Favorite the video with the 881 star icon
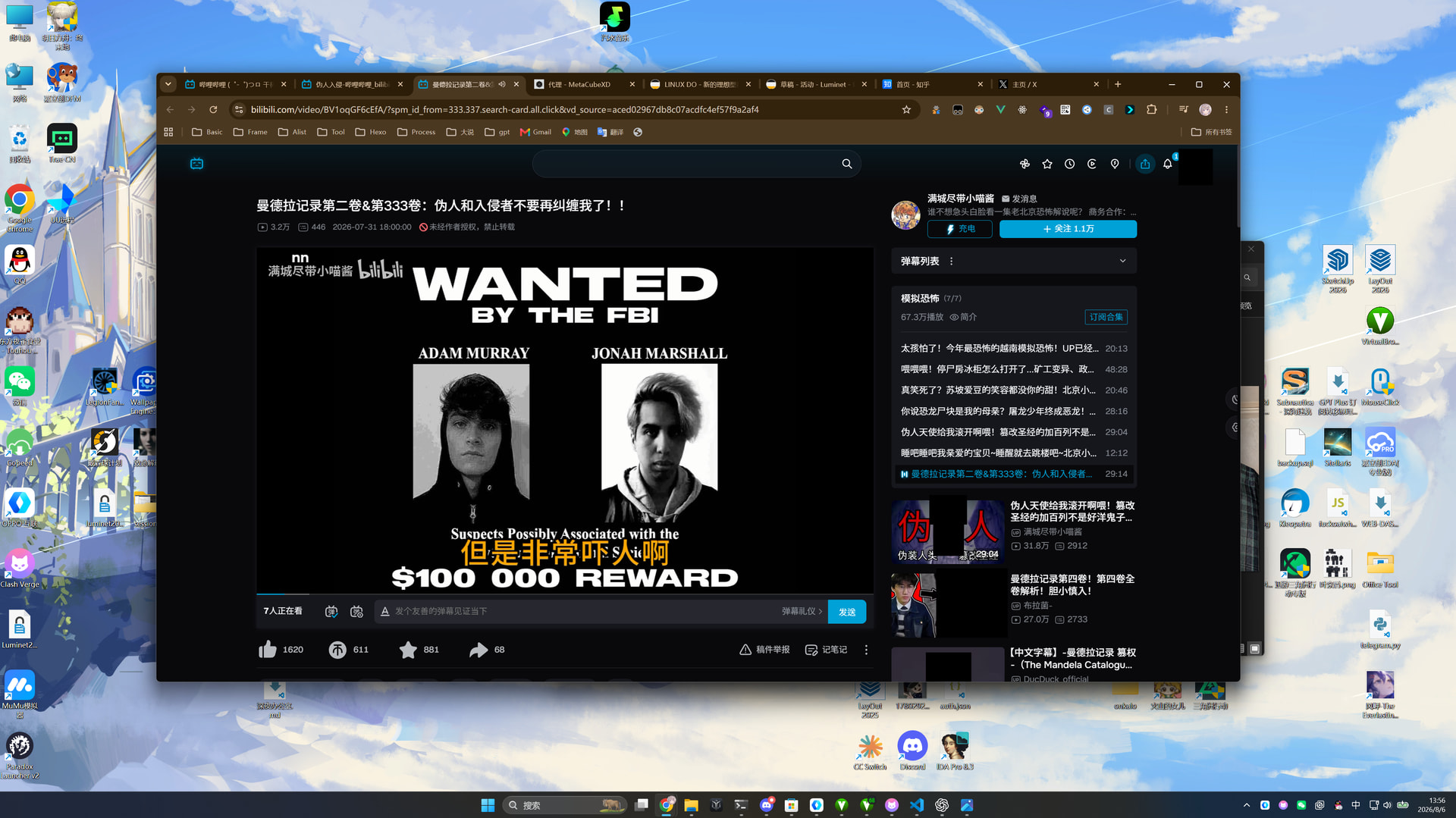Viewport: 1456px width, 818px height. pos(408,650)
